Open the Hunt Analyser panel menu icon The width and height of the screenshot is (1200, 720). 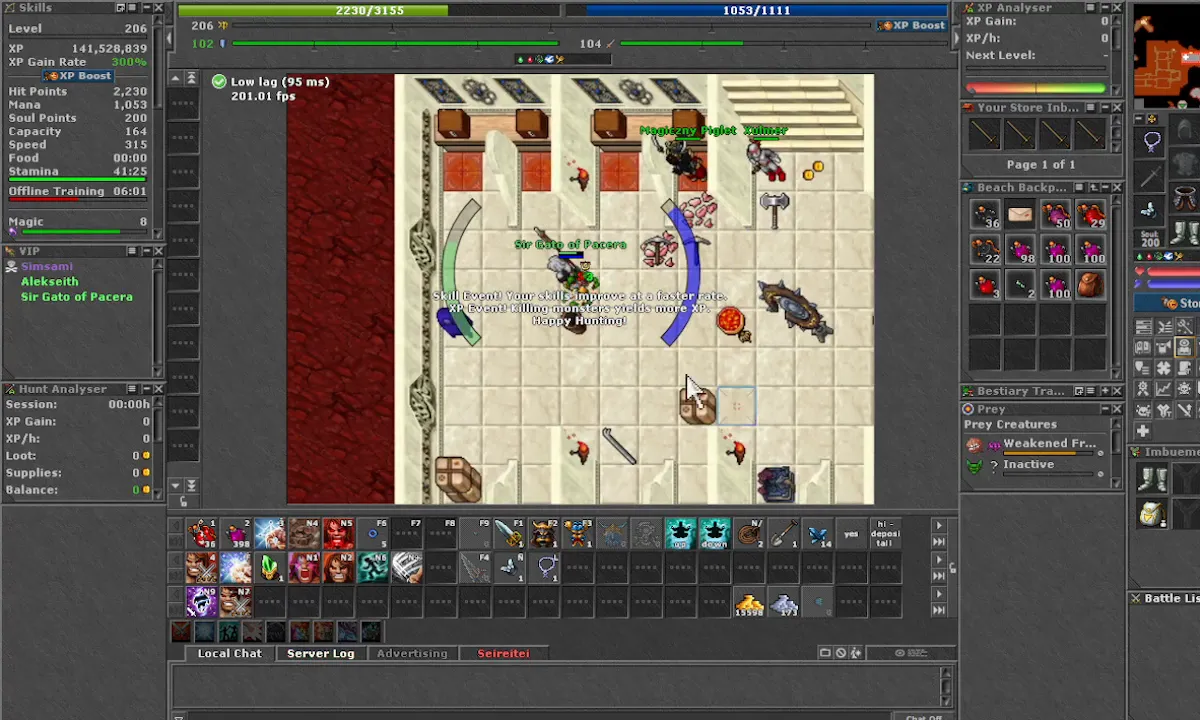pyautogui.click(x=131, y=389)
